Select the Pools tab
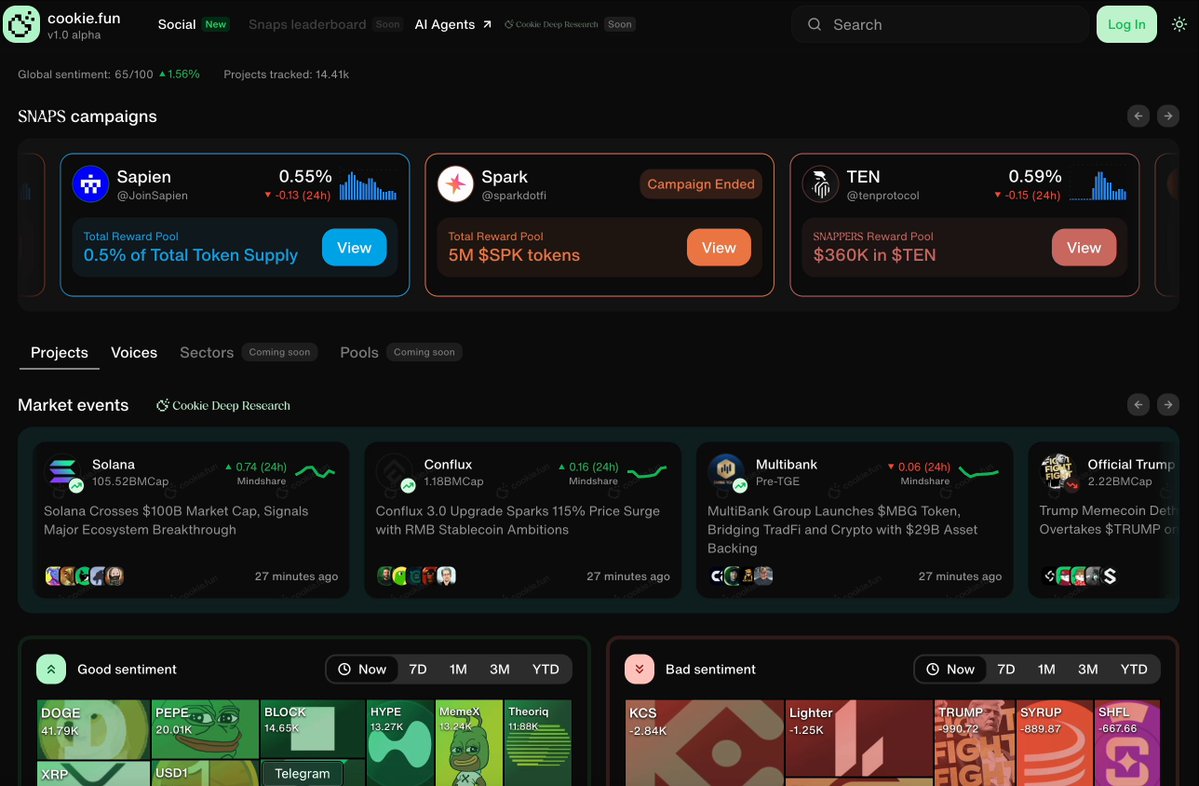The image size is (1199, 786). pos(359,352)
